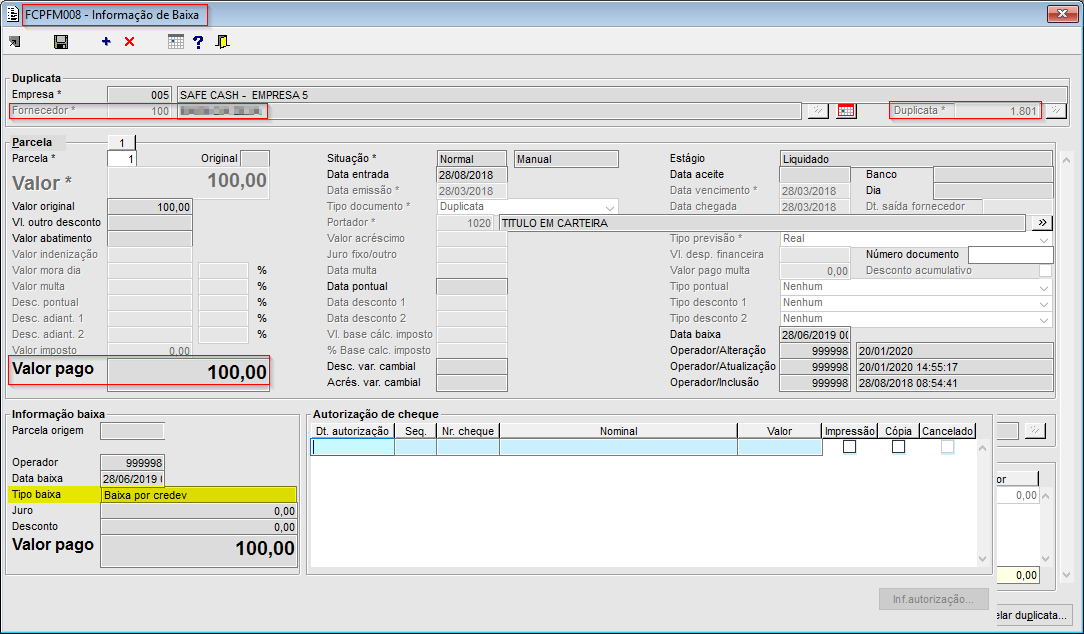Click the Número documento input field
Screen dimensions: 1084x634
pos(1010,254)
